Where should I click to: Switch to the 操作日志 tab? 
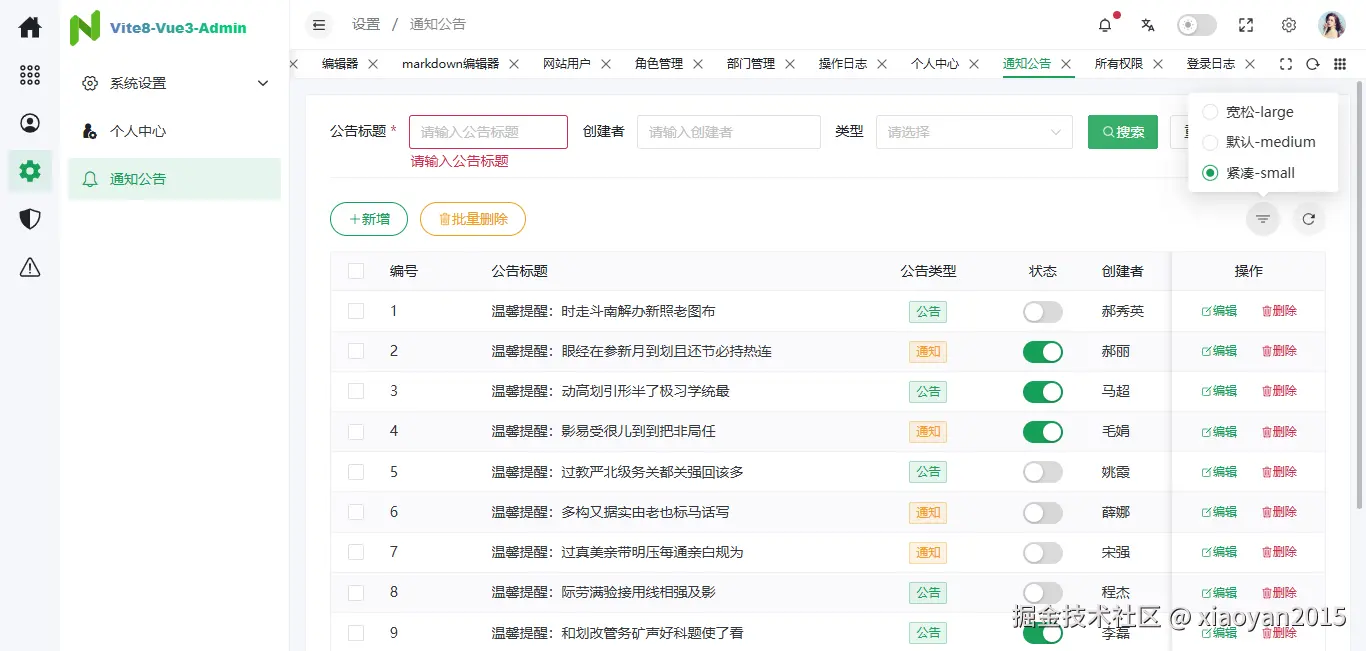click(843, 64)
